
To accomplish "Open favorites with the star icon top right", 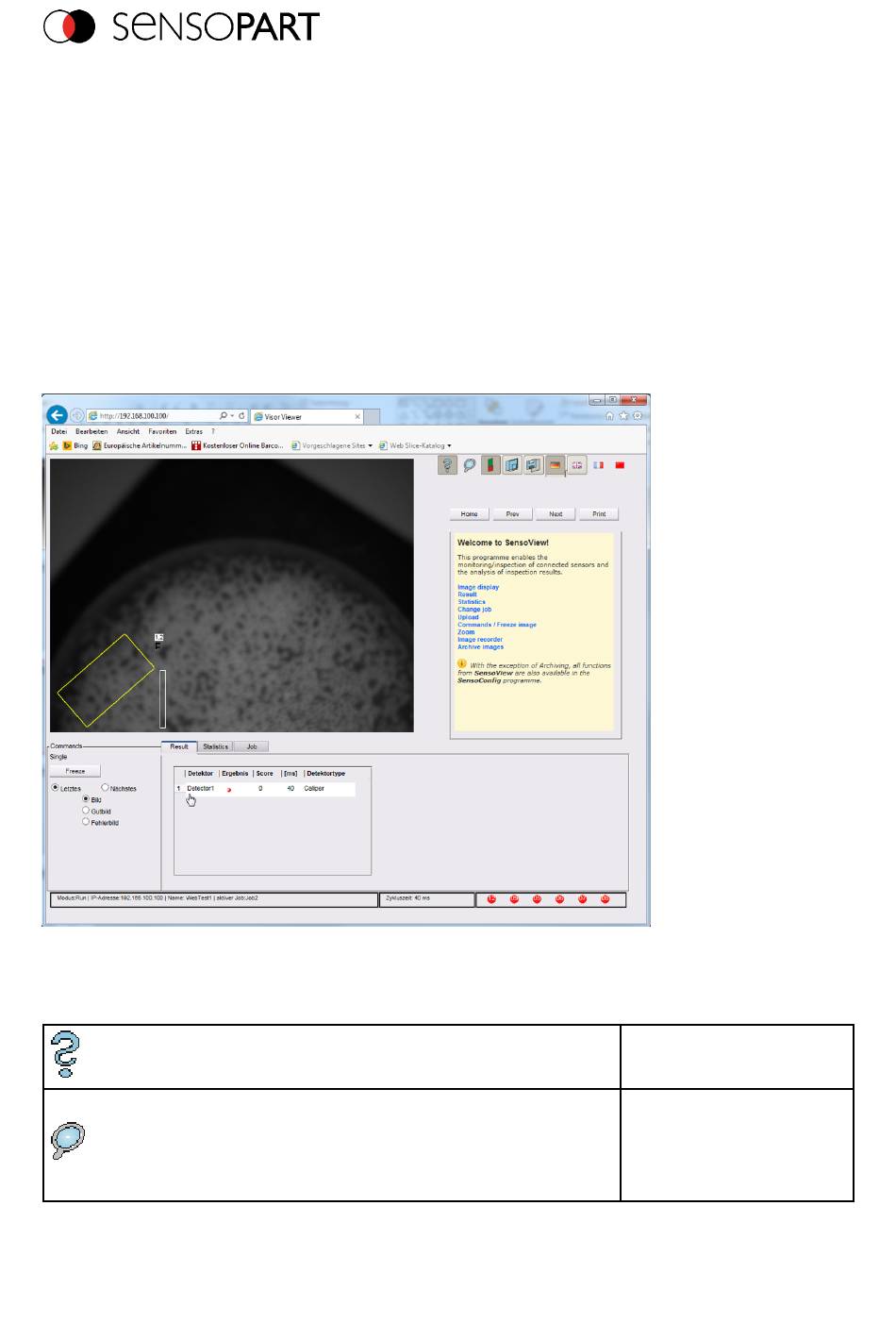I will (623, 415).
